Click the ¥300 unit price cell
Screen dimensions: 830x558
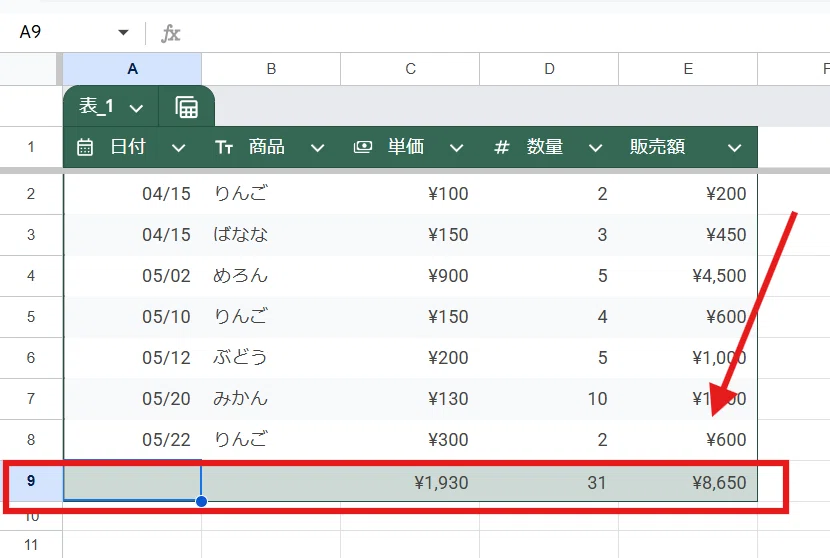(410, 439)
